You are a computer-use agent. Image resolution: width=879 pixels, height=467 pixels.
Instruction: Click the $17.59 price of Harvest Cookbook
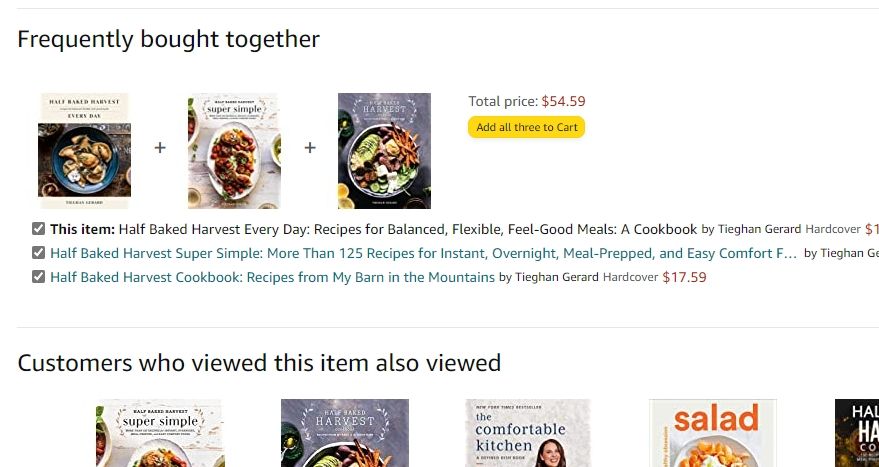pos(684,277)
